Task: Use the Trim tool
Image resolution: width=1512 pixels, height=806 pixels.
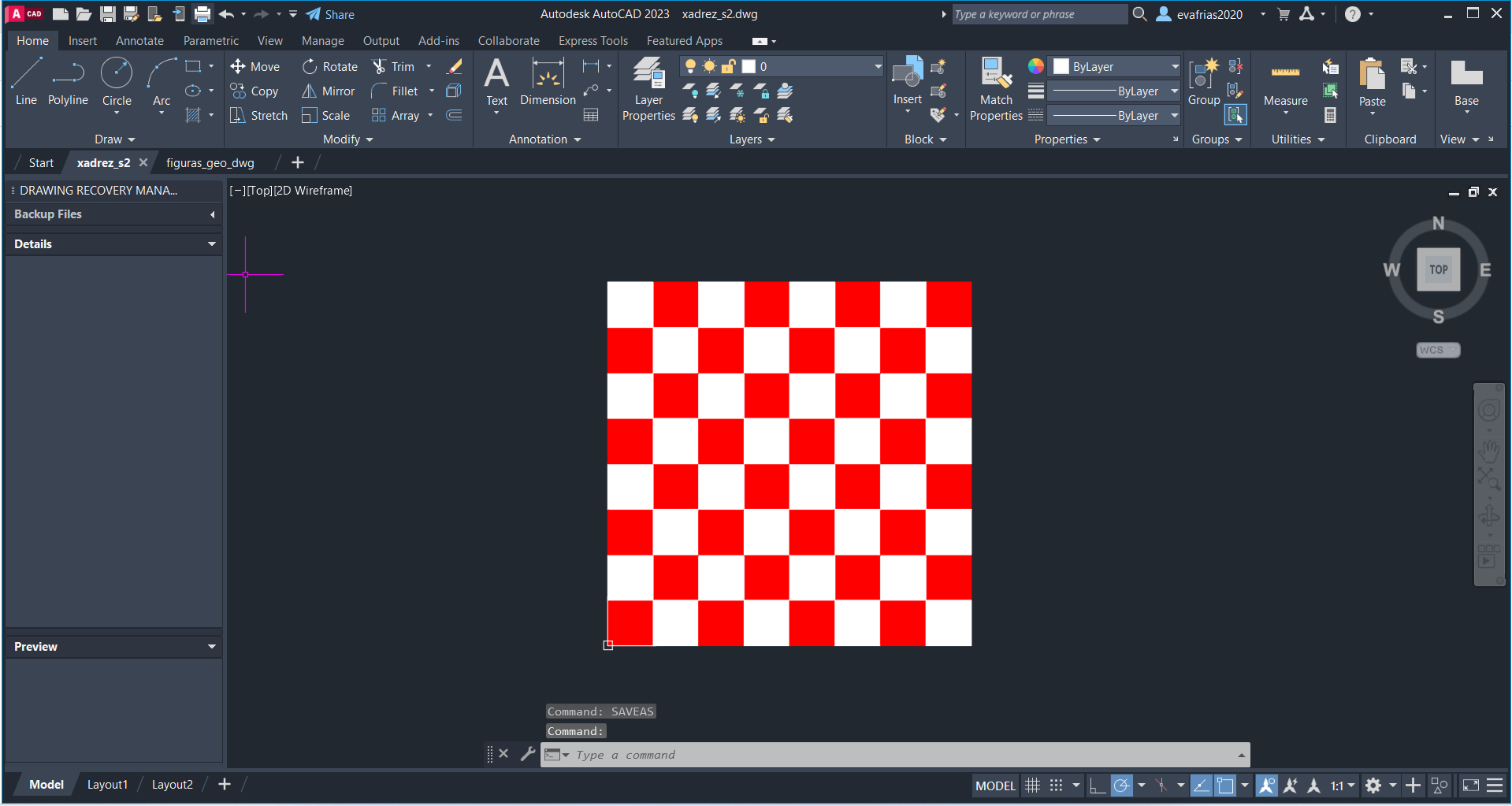Action: 394,67
